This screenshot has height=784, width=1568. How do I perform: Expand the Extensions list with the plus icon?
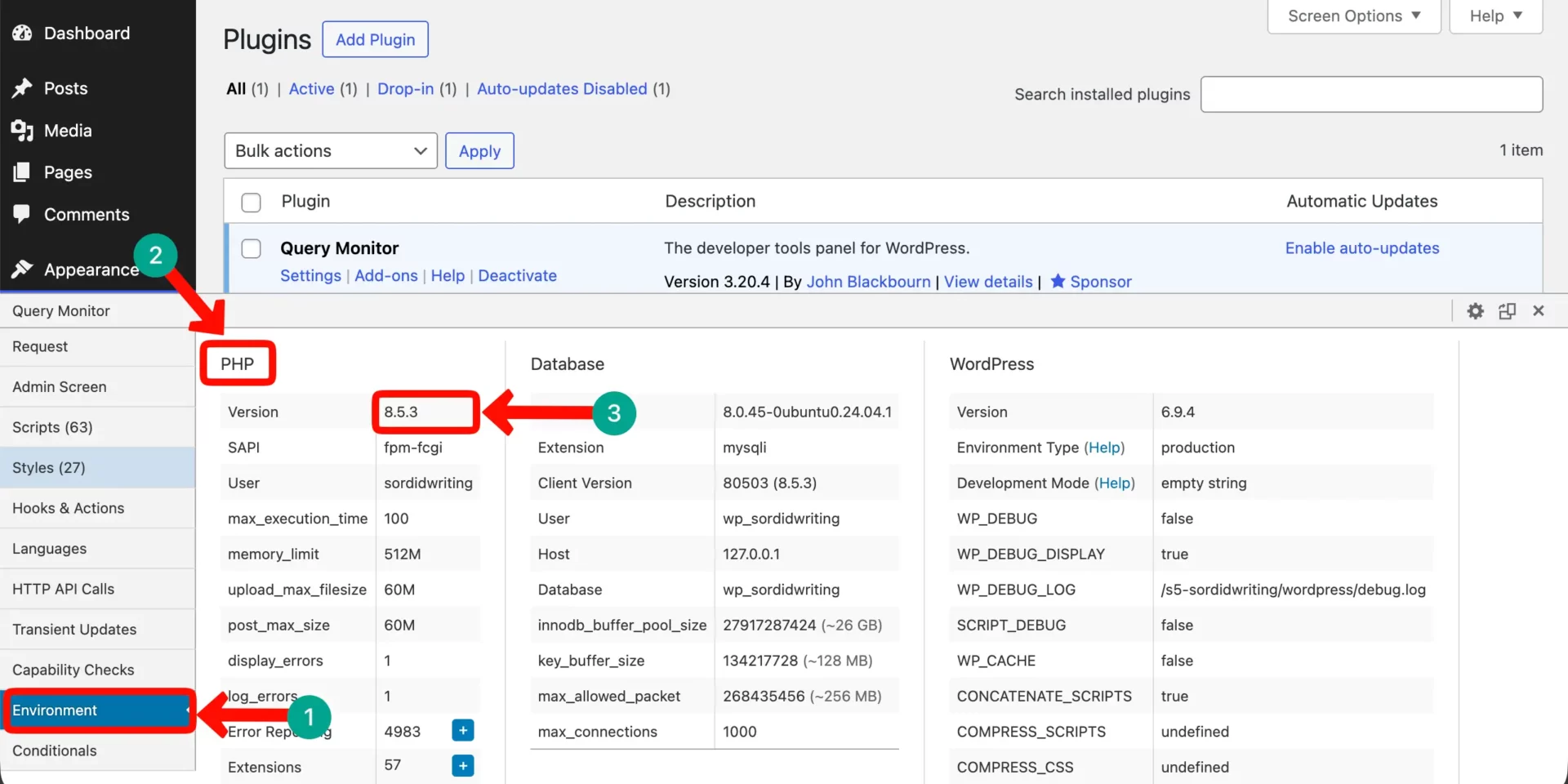[x=462, y=766]
